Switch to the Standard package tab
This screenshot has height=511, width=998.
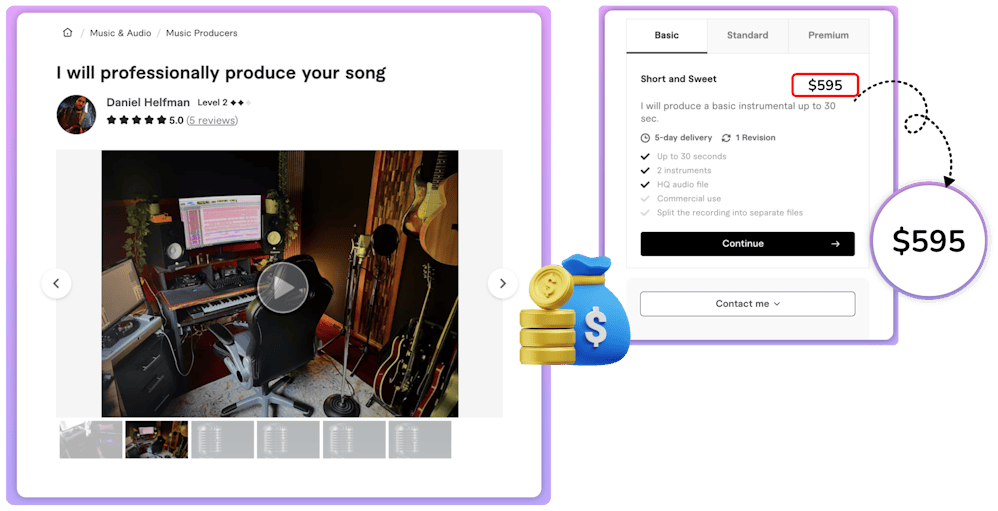point(747,36)
